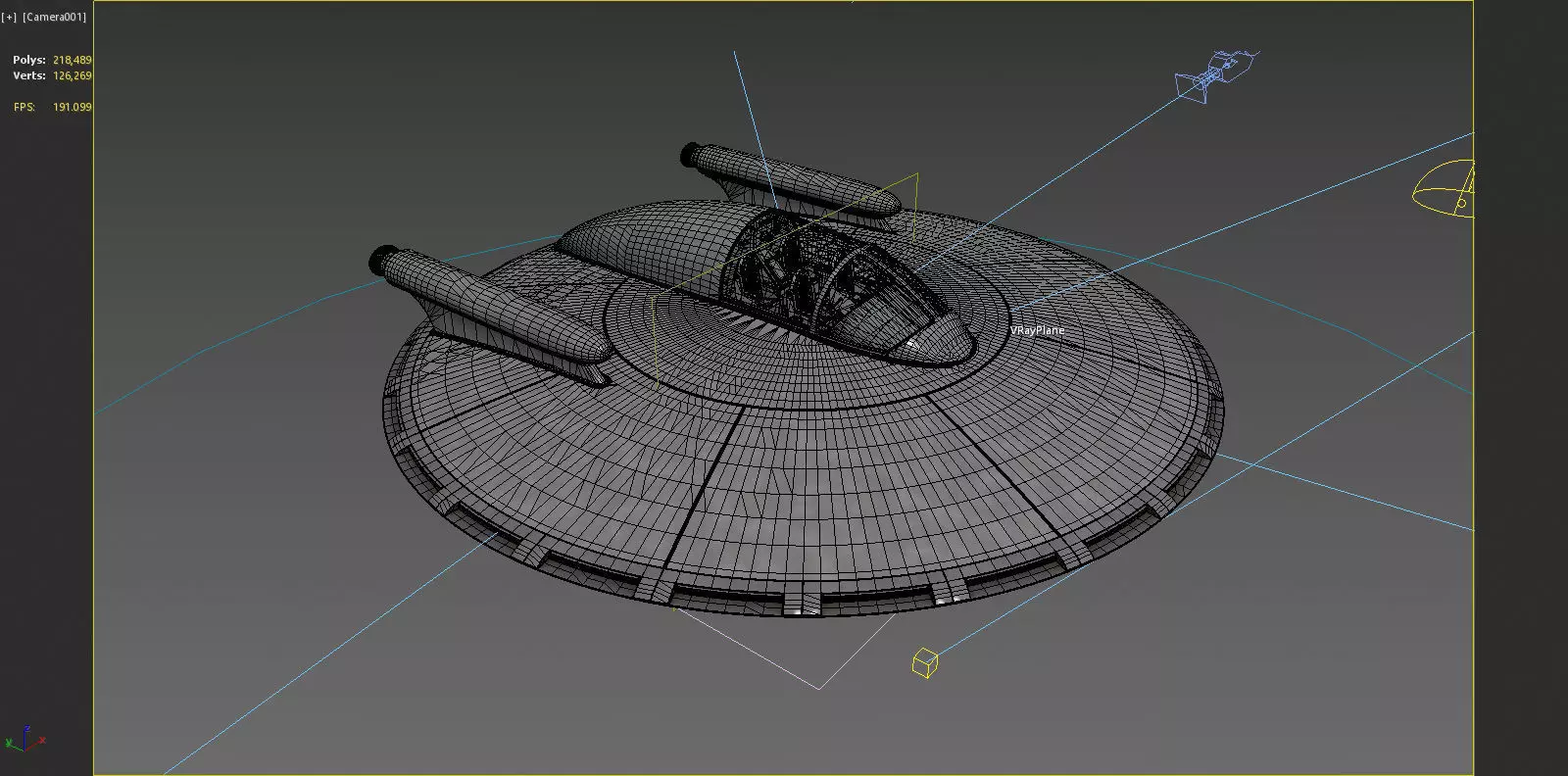Click the XYZ axis tripod gizmo
This screenshot has width=1568, height=776.
pyautogui.click(x=24, y=739)
